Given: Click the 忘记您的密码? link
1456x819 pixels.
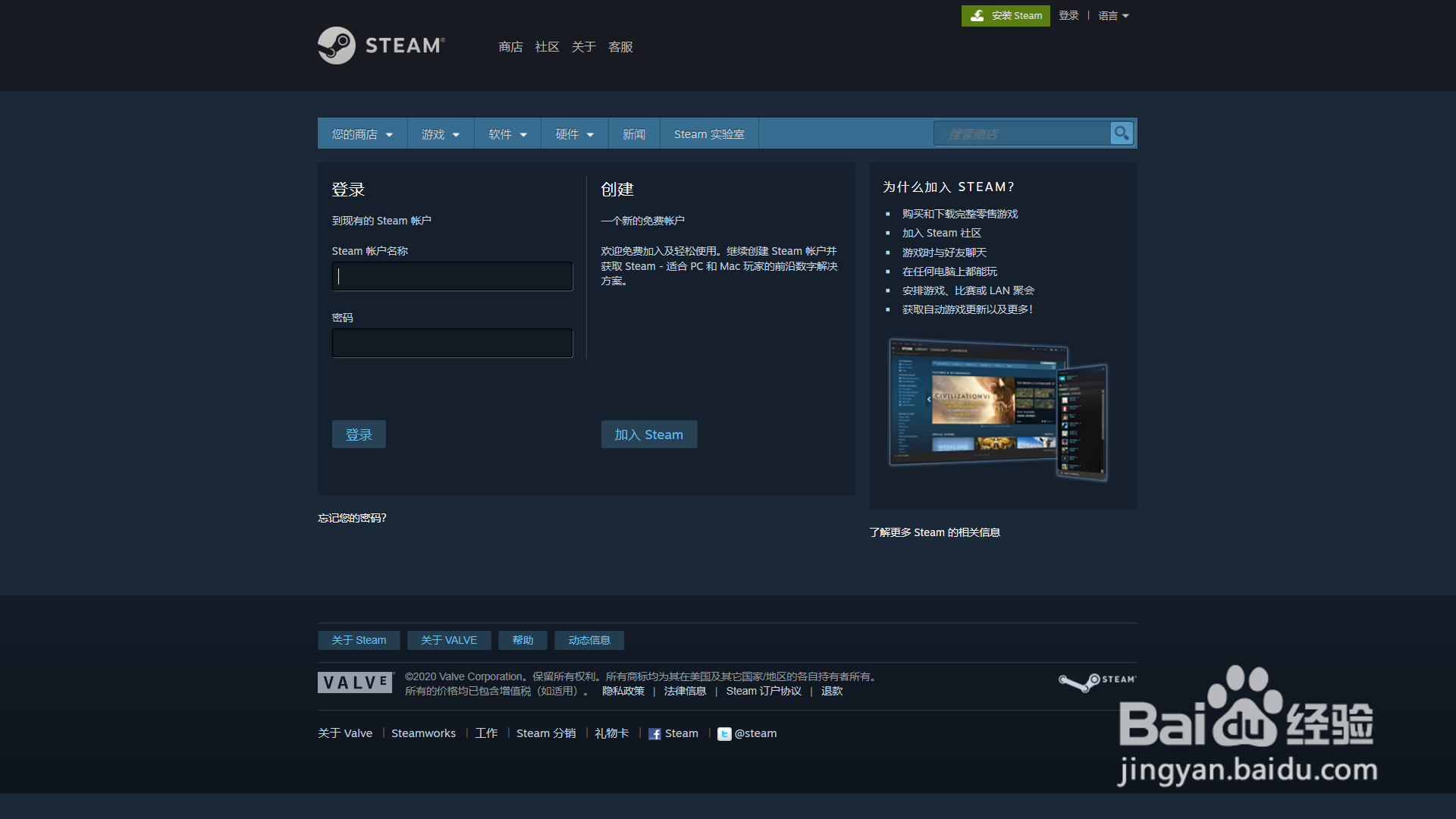Looking at the screenshot, I should tap(352, 518).
